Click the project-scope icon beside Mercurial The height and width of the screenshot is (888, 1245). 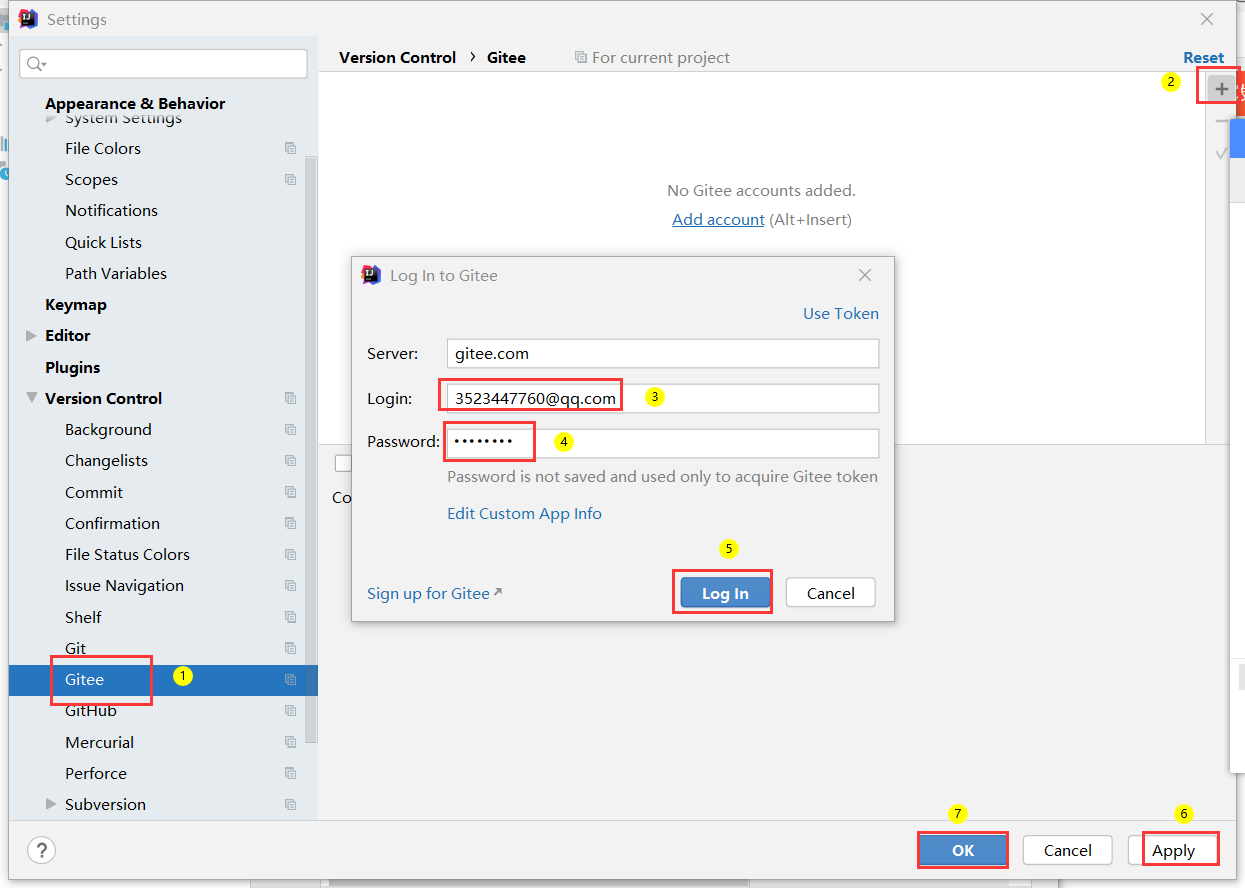(x=290, y=742)
